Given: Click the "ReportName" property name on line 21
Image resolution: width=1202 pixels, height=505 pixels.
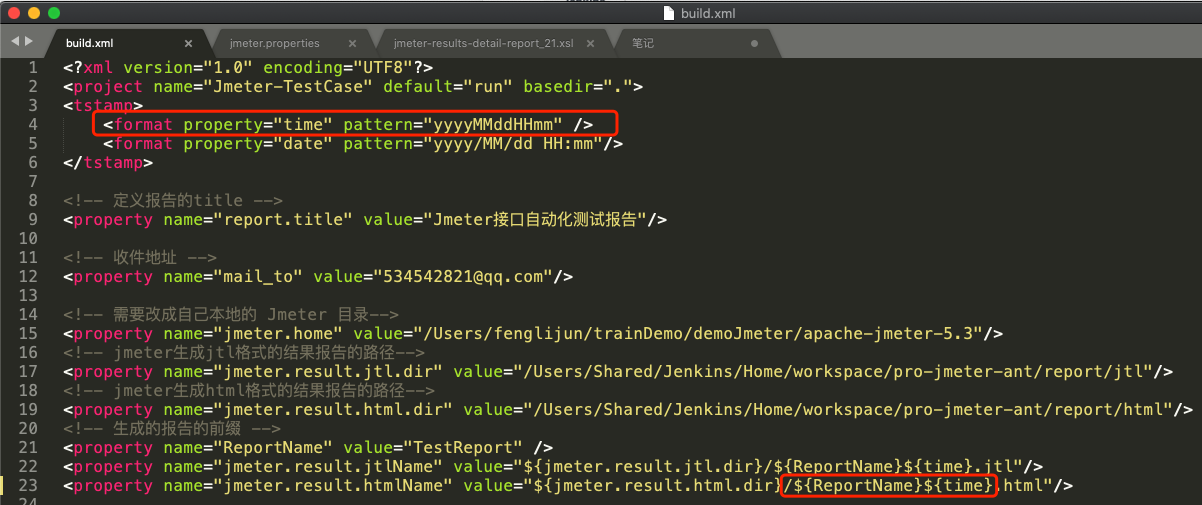Looking at the screenshot, I should click(273, 447).
